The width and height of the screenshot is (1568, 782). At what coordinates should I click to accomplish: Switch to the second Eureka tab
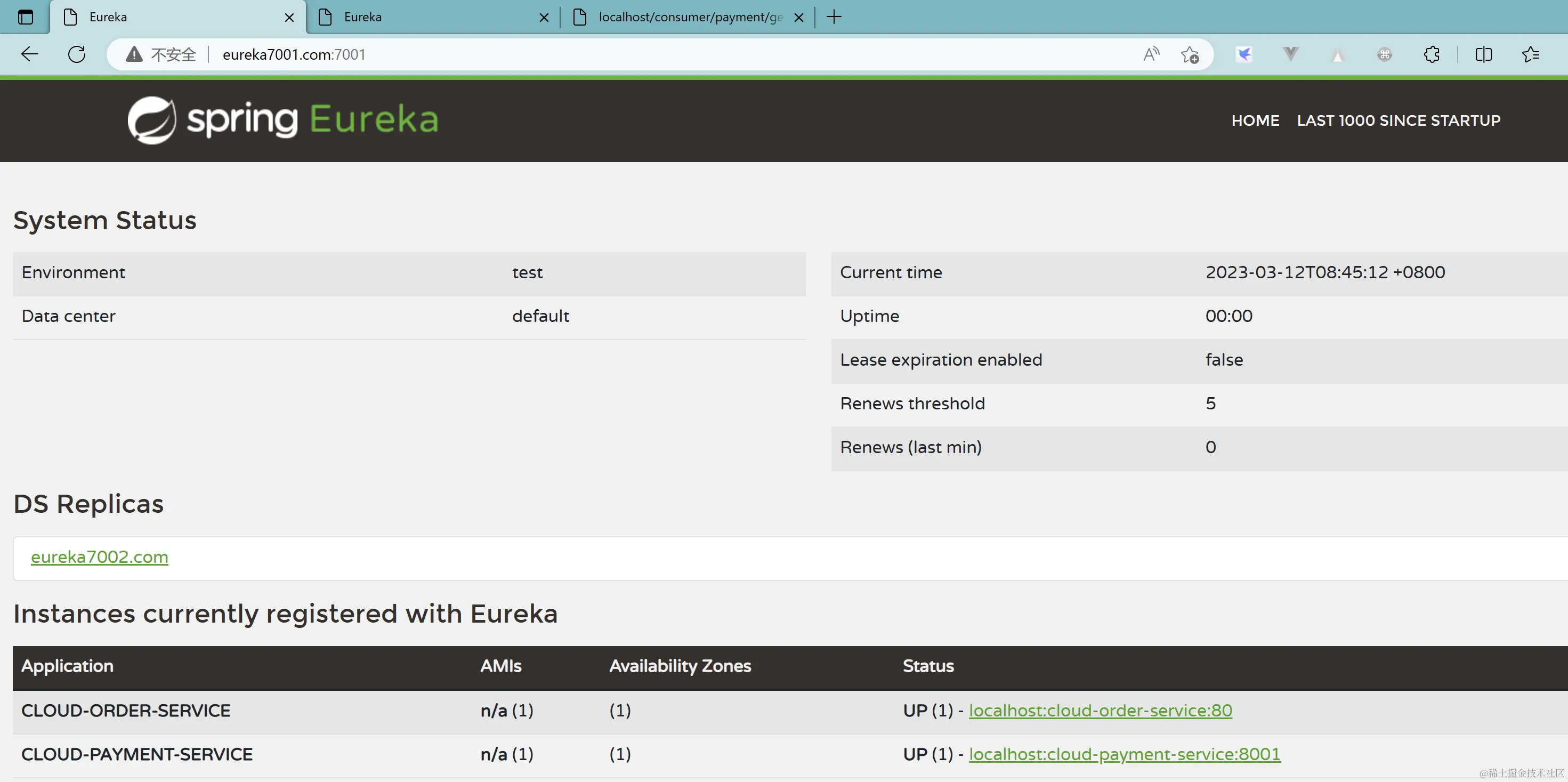point(426,17)
